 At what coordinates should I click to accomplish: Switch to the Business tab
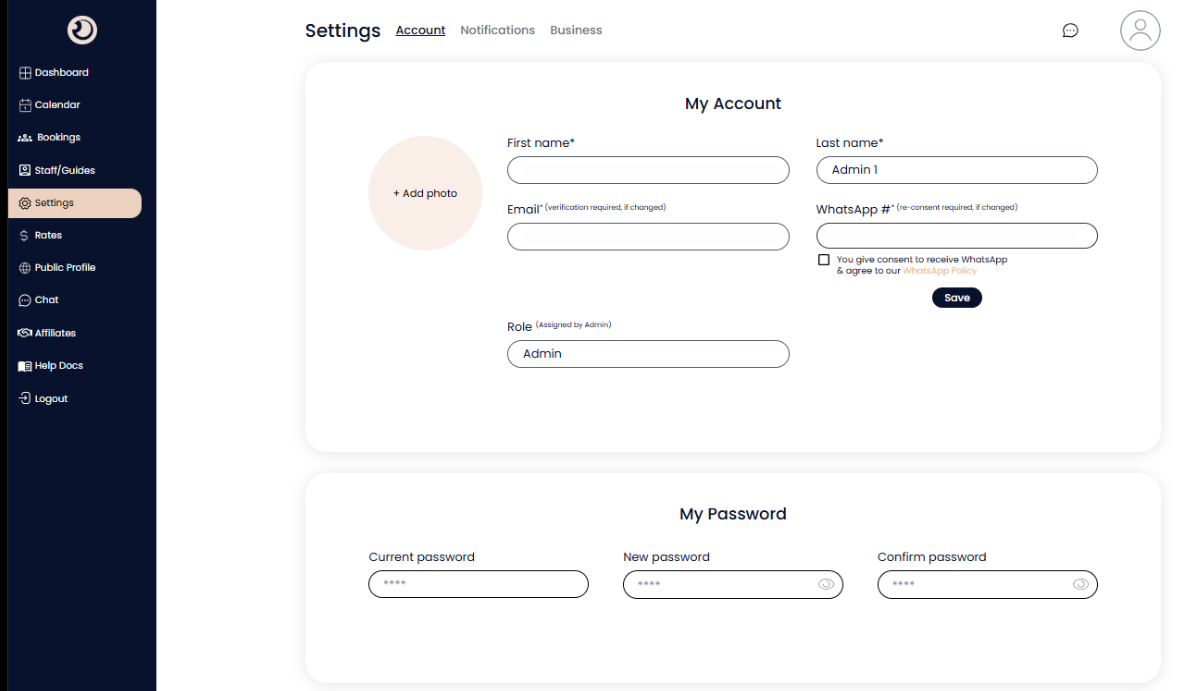[x=576, y=30]
